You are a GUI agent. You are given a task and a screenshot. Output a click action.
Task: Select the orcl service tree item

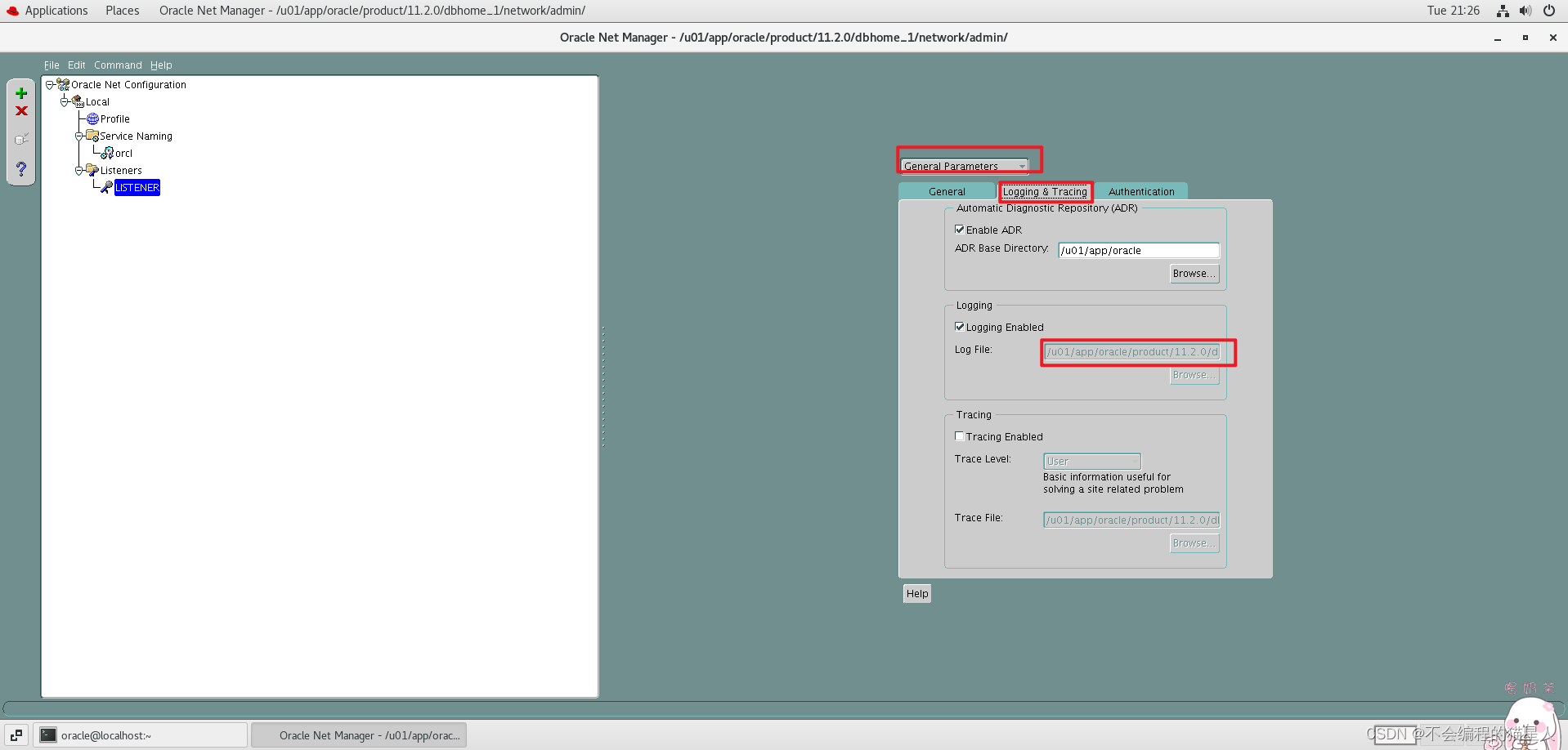coord(123,153)
